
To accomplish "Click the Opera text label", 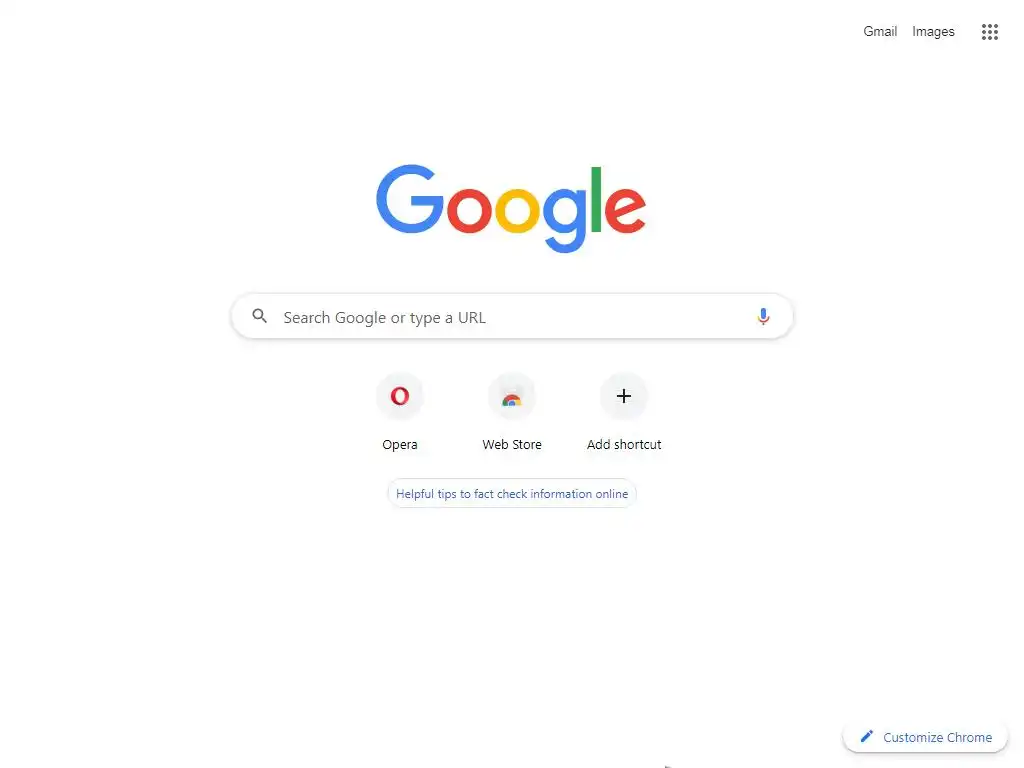I will tap(400, 445).
